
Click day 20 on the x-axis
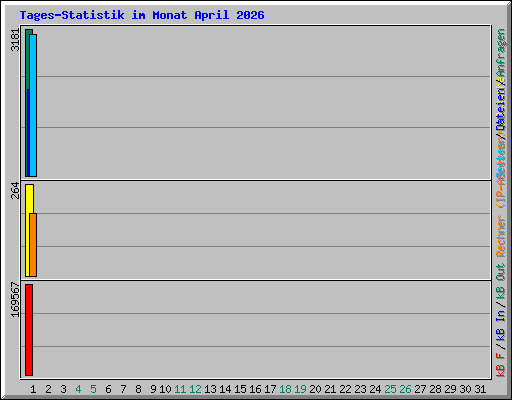tap(315, 389)
